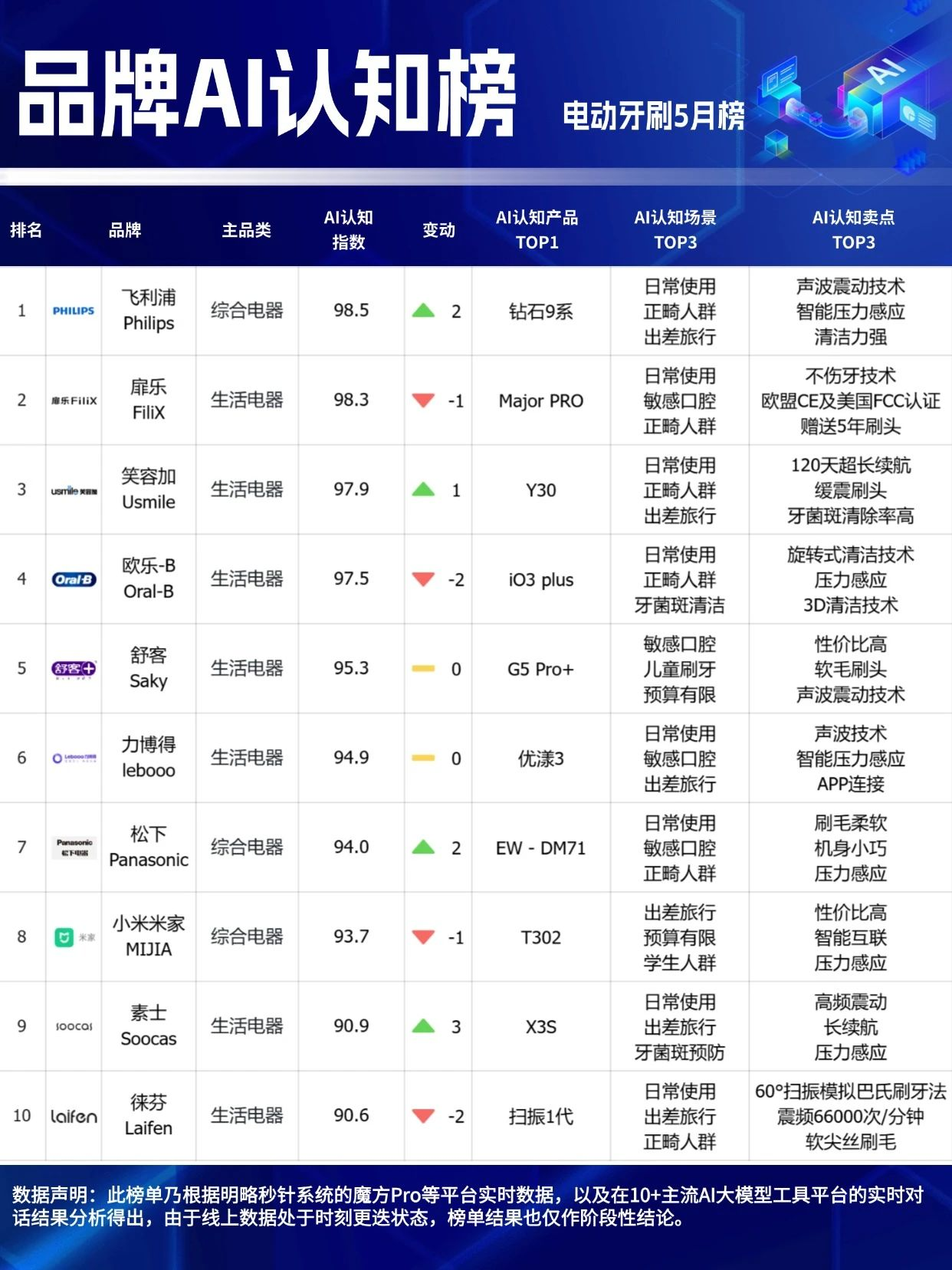Click the 钻石9系 product name

540,311
